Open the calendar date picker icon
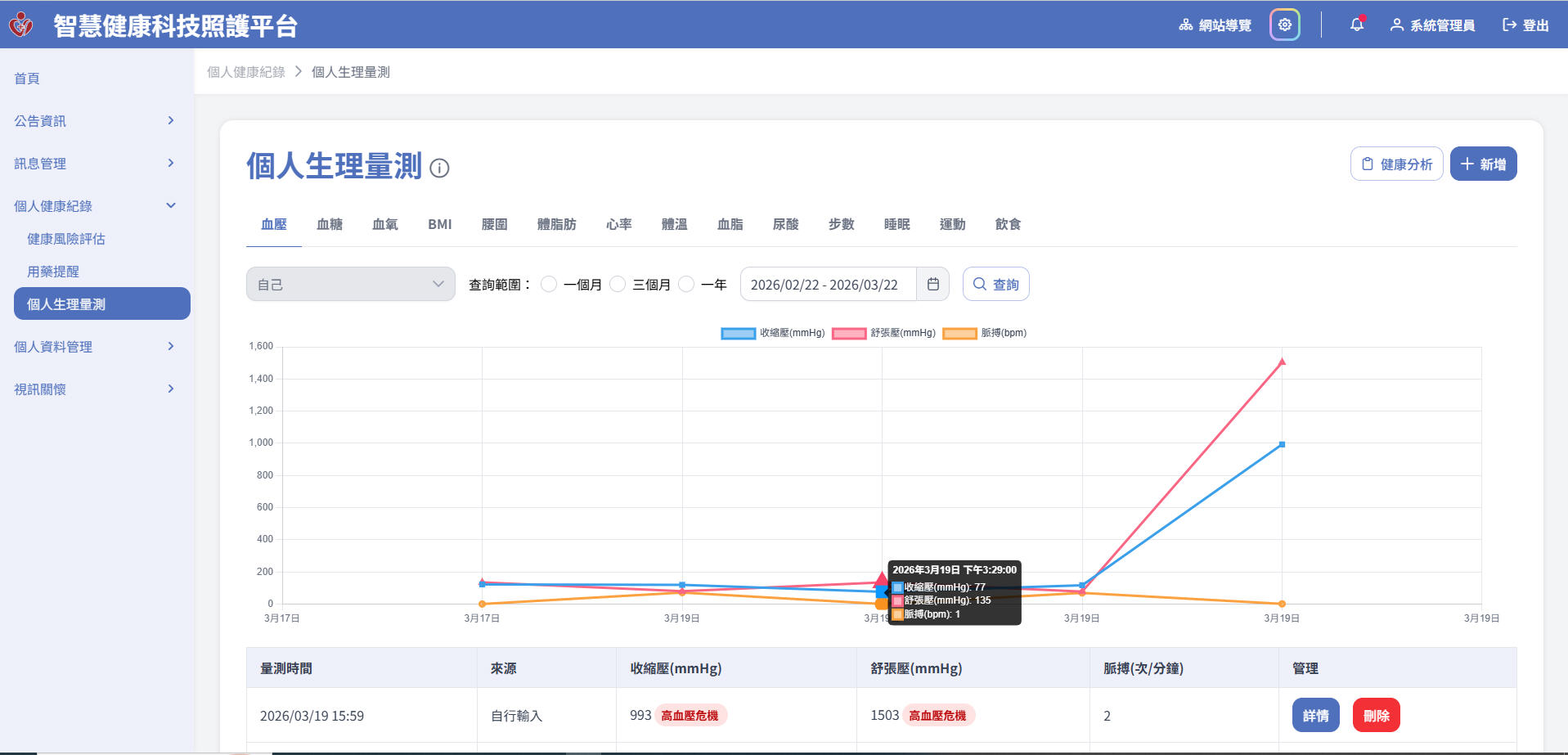The width and height of the screenshot is (1568, 755). point(932,285)
